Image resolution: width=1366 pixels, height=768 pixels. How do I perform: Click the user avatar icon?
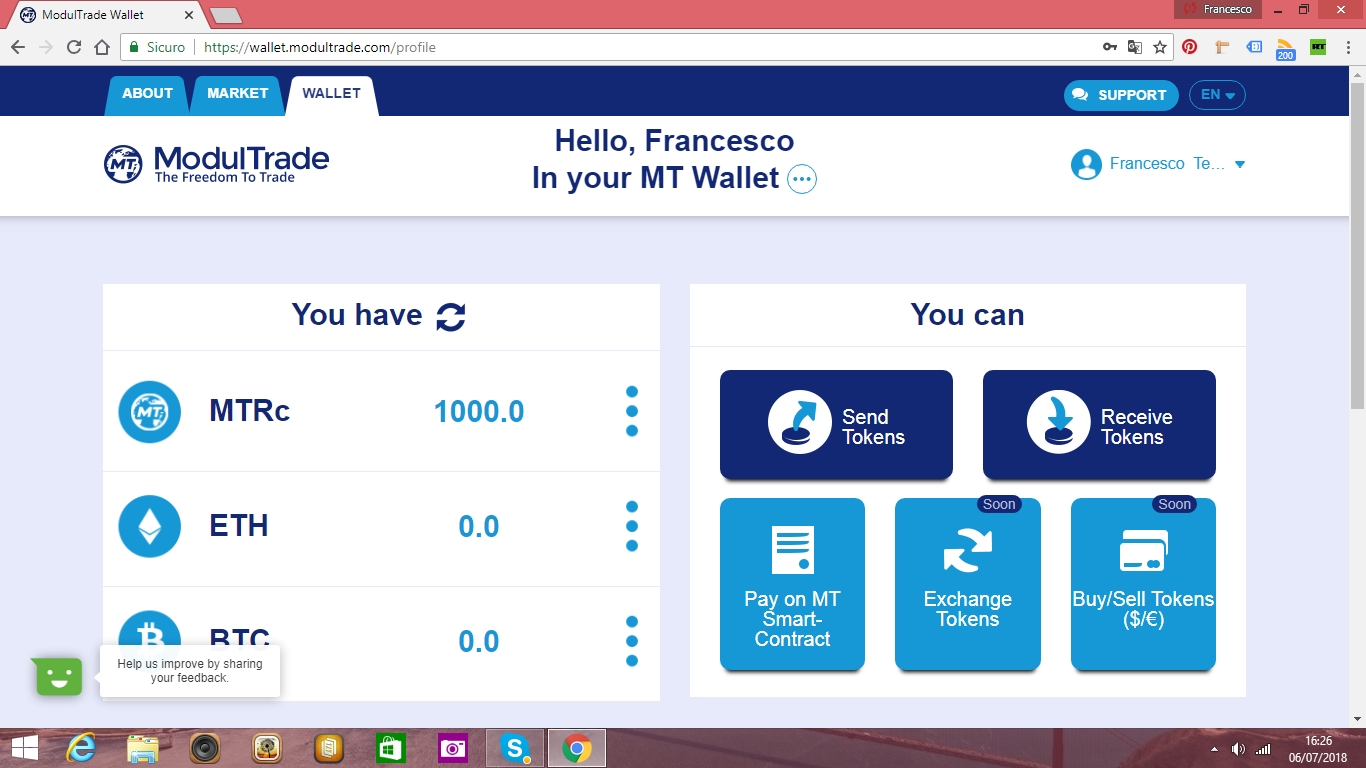(x=1086, y=164)
